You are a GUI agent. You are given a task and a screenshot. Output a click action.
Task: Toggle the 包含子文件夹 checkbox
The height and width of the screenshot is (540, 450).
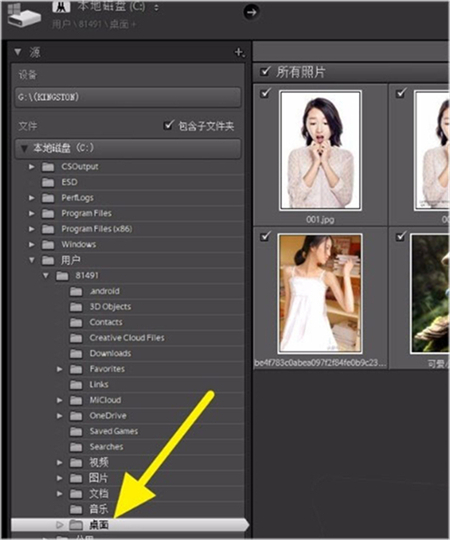tap(168, 125)
